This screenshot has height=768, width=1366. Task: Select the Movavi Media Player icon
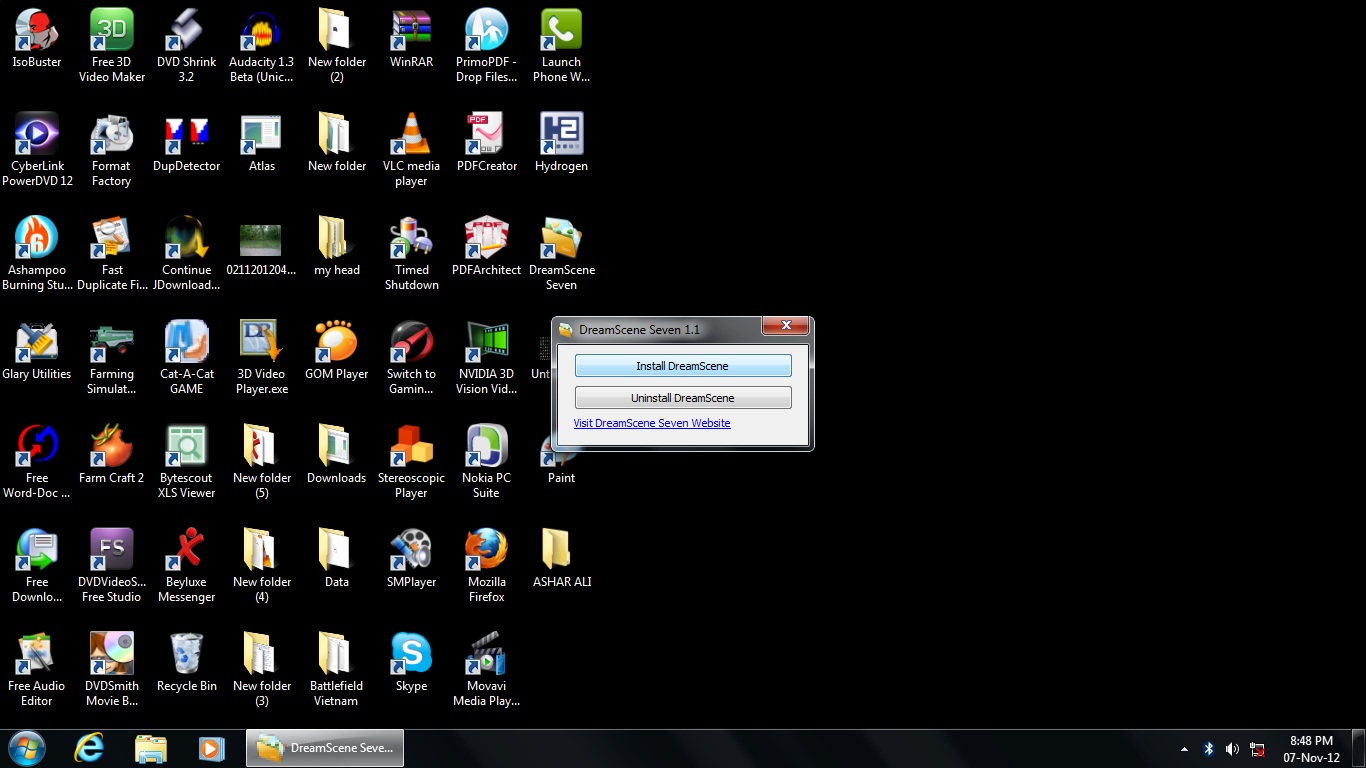coord(487,670)
